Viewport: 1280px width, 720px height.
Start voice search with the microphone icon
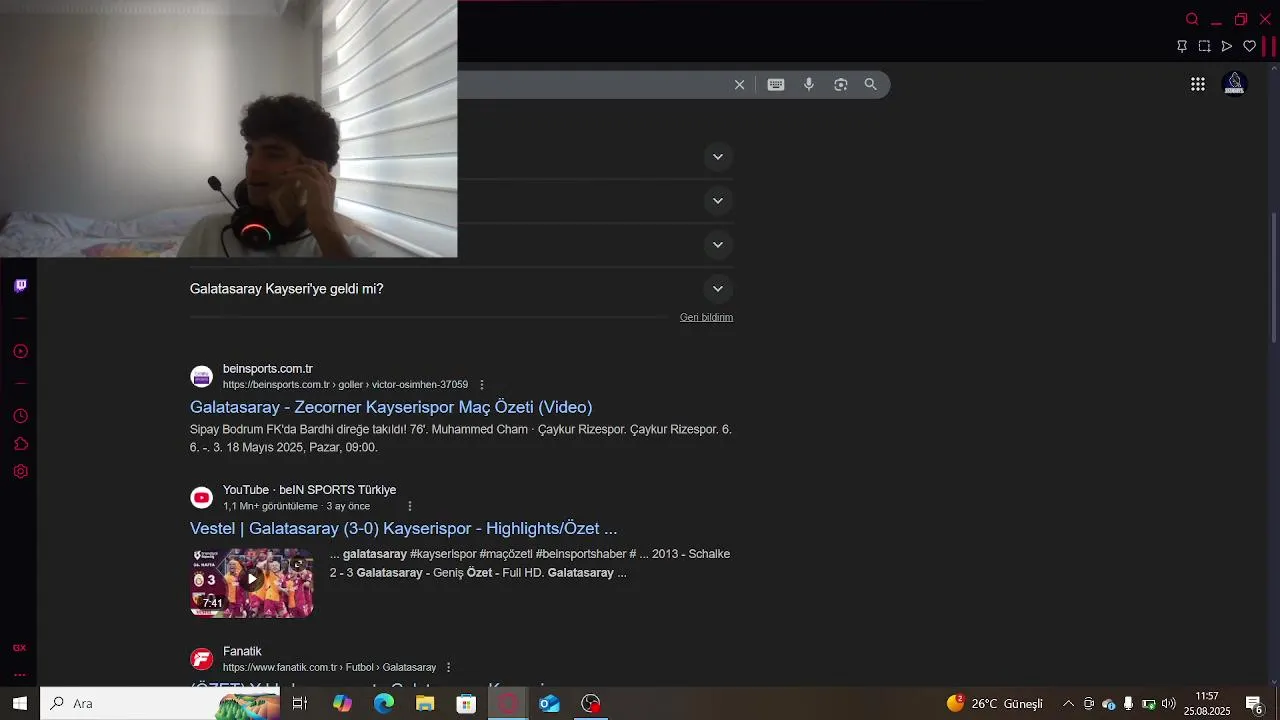[809, 85]
